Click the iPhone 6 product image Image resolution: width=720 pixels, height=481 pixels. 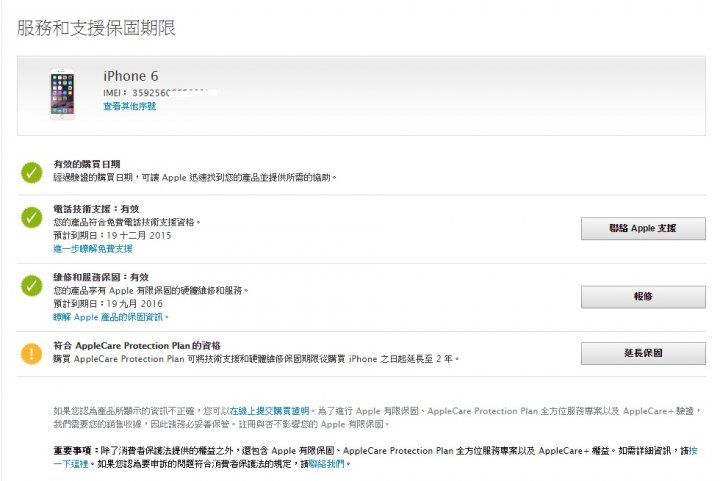tap(62, 95)
